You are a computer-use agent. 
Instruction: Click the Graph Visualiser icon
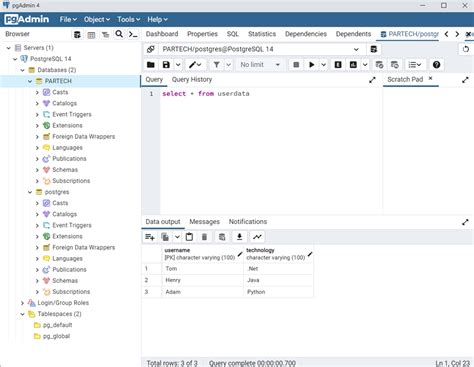point(257,237)
